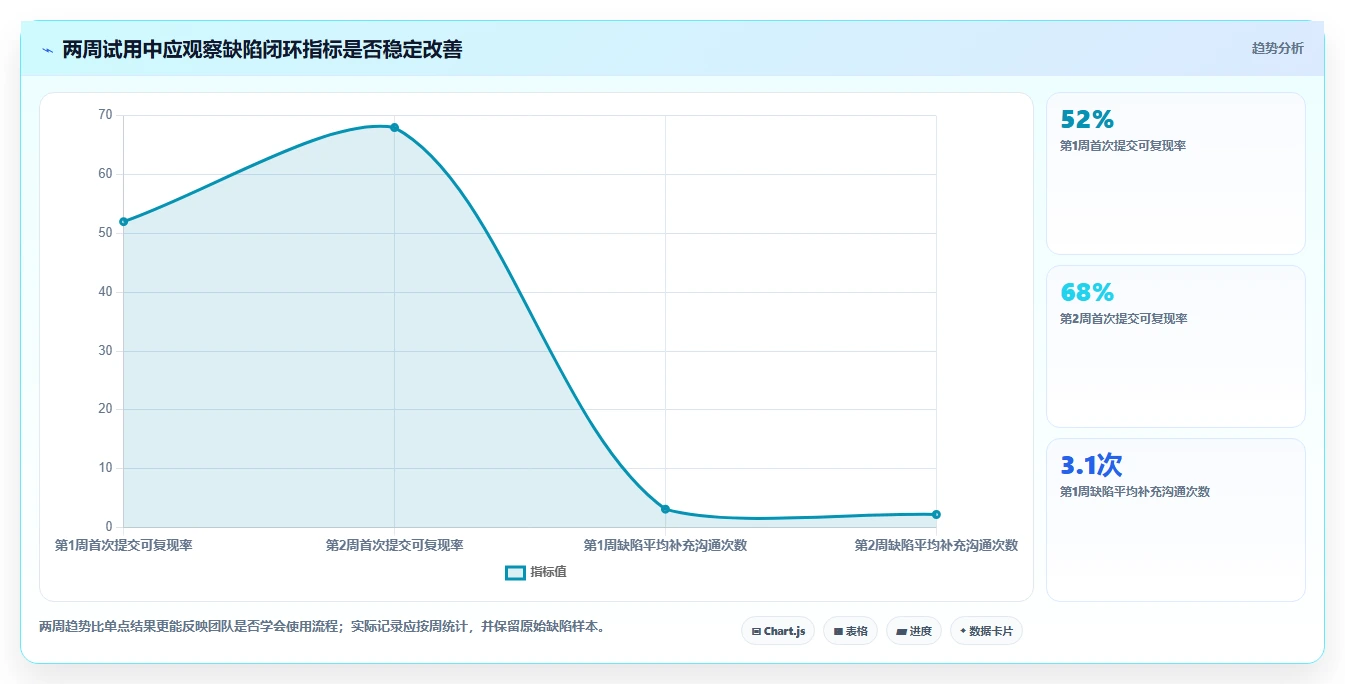The width and height of the screenshot is (1345, 684).
Task: Click the y-axis tick 20
Action: tap(105, 409)
